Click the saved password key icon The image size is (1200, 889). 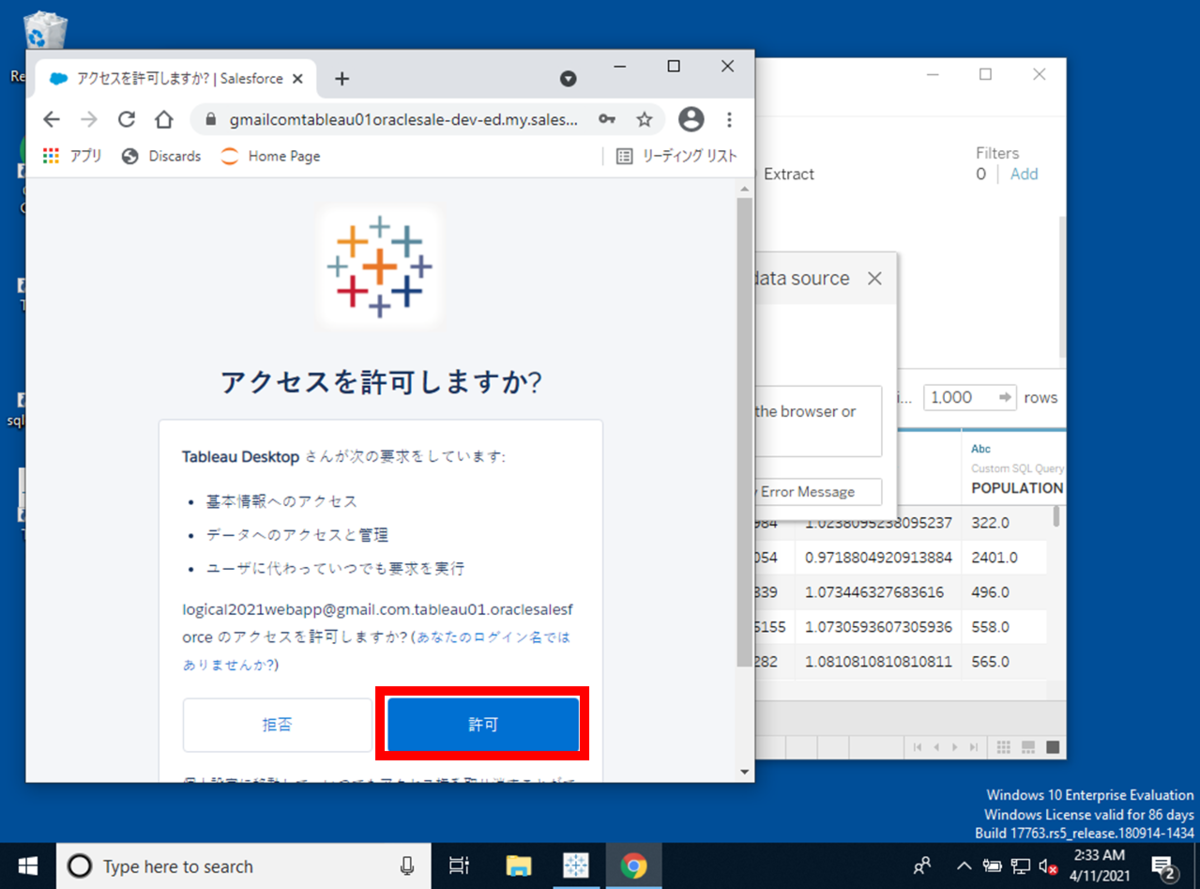607,120
